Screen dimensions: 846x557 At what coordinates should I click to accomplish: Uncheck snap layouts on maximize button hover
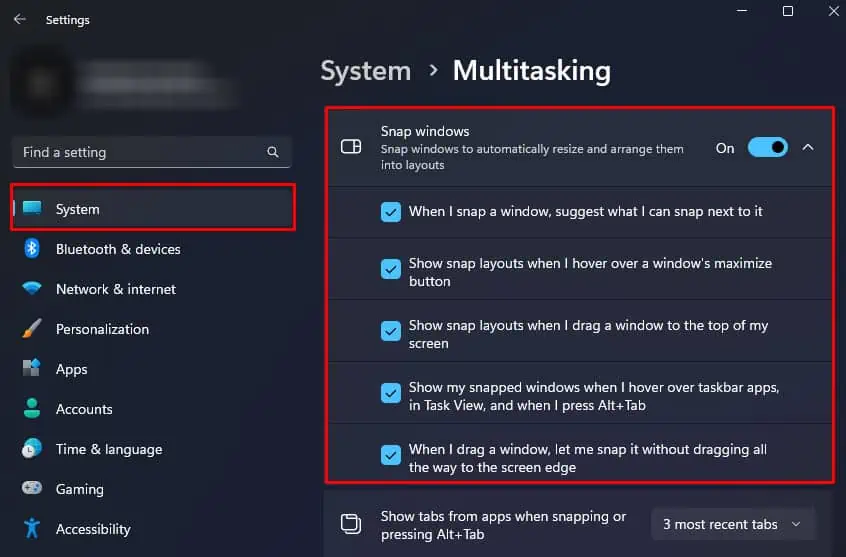point(391,269)
